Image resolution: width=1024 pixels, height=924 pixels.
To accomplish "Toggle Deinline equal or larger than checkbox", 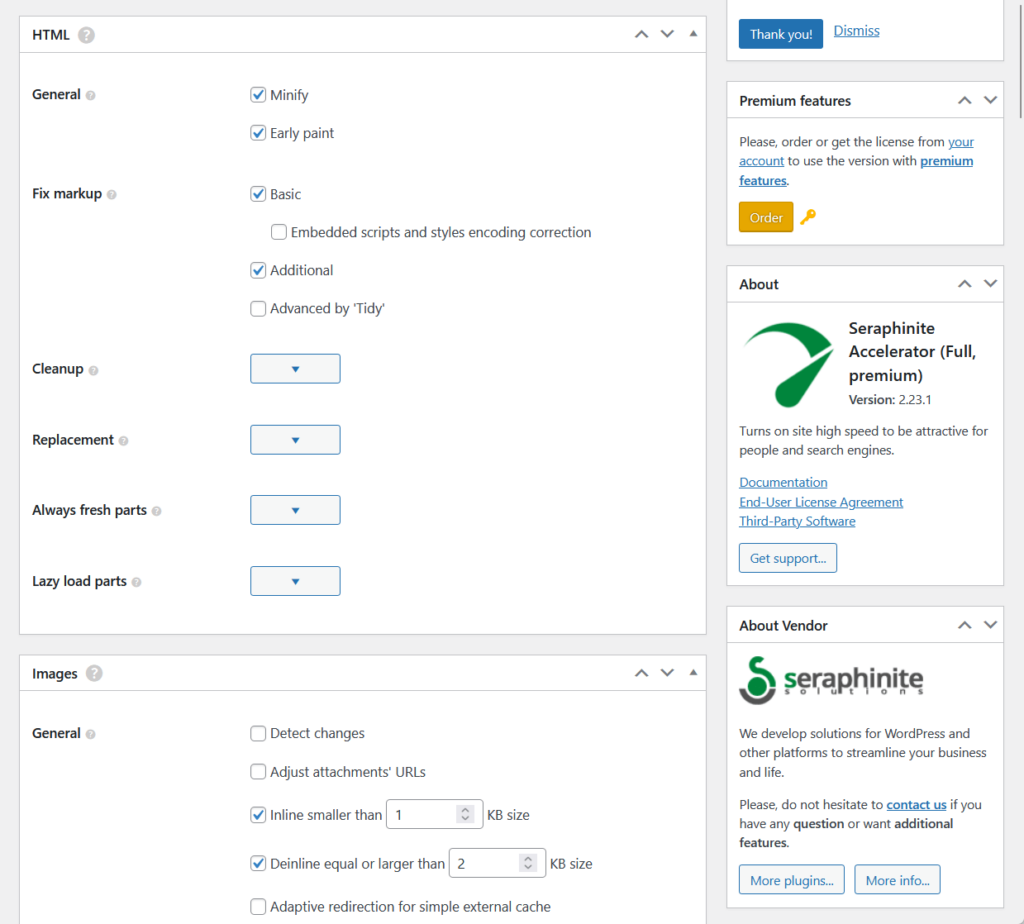I will (x=258, y=863).
